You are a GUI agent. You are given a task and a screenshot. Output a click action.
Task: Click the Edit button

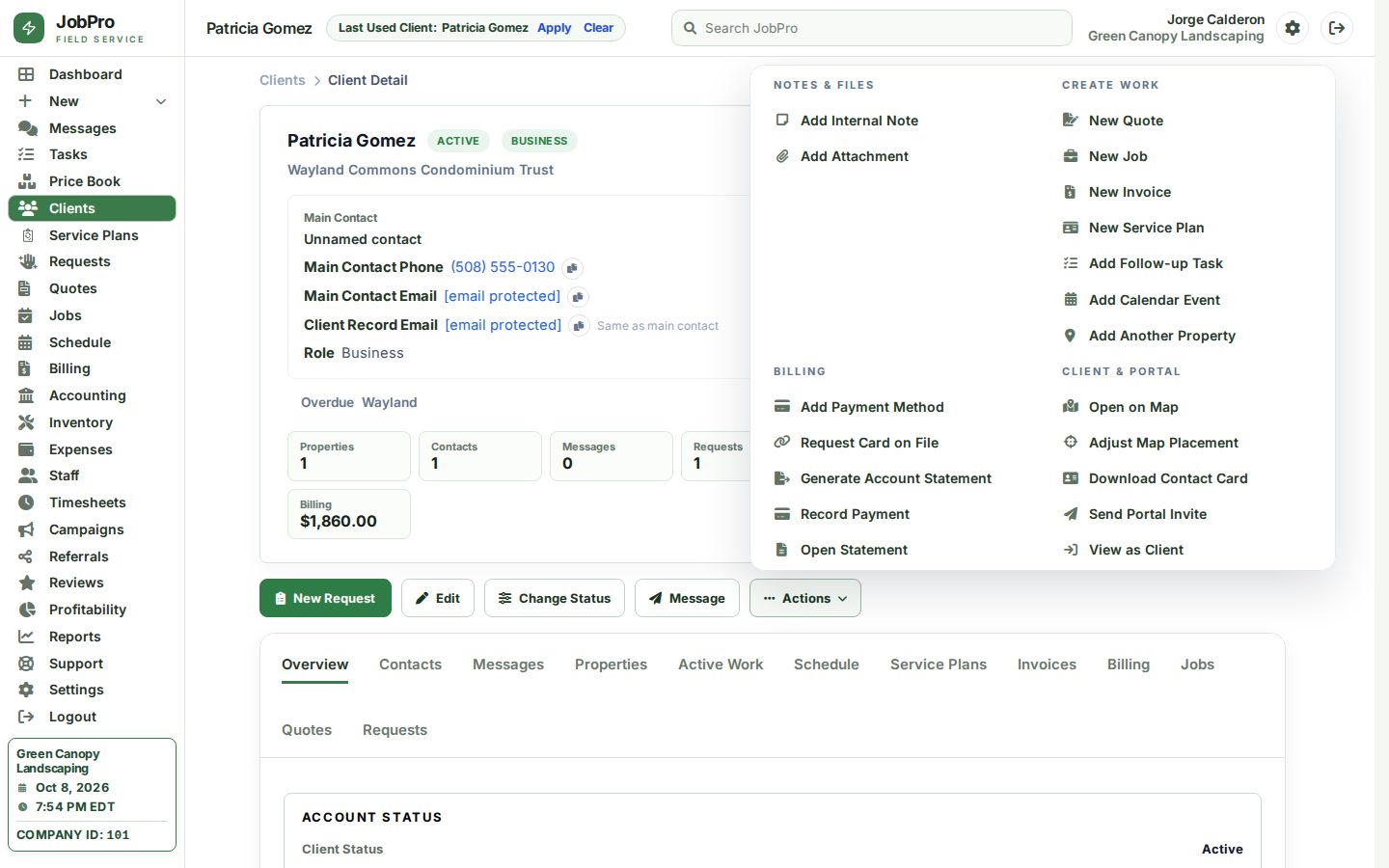click(438, 598)
